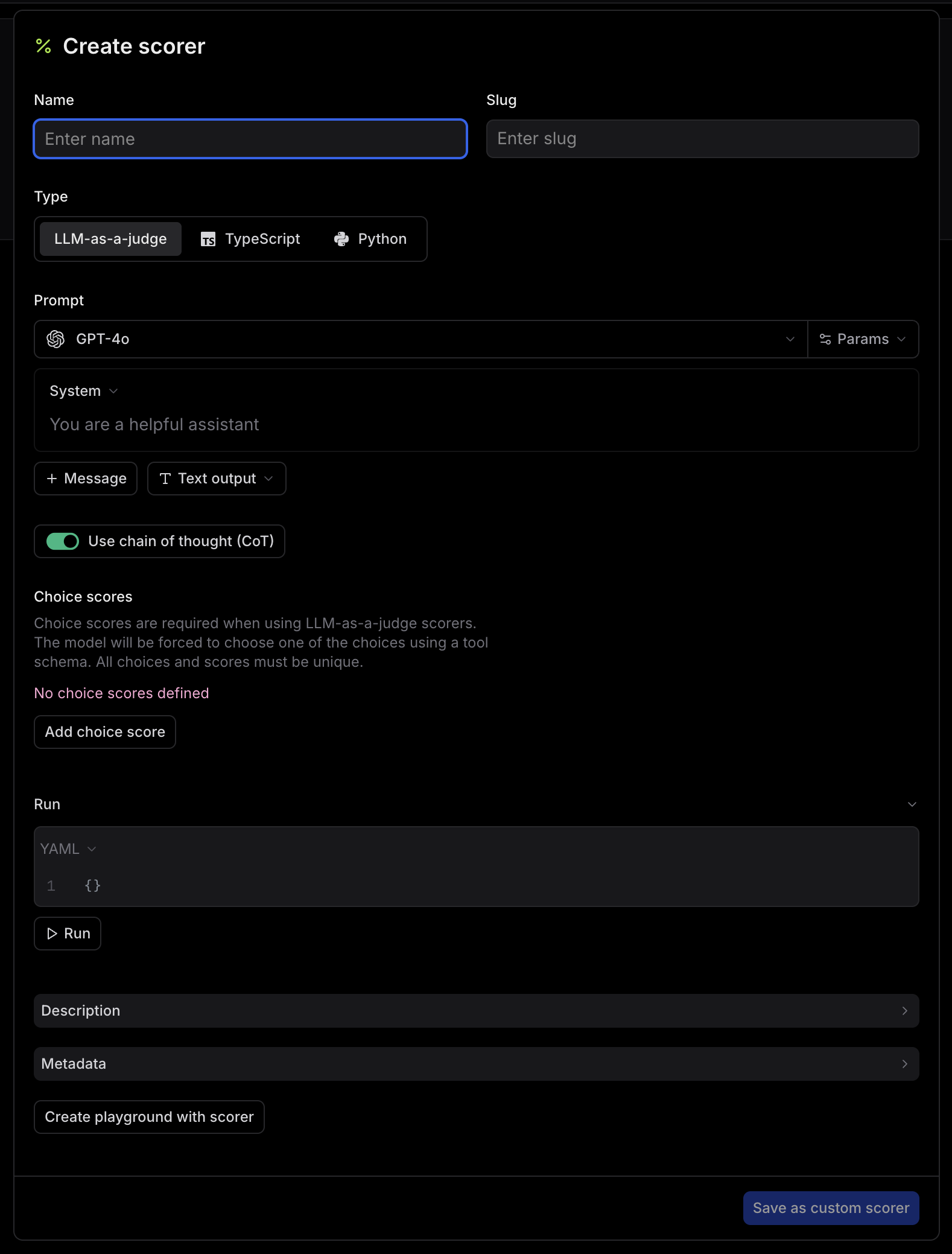
Task: Focus the Enter name input field
Action: 250,139
